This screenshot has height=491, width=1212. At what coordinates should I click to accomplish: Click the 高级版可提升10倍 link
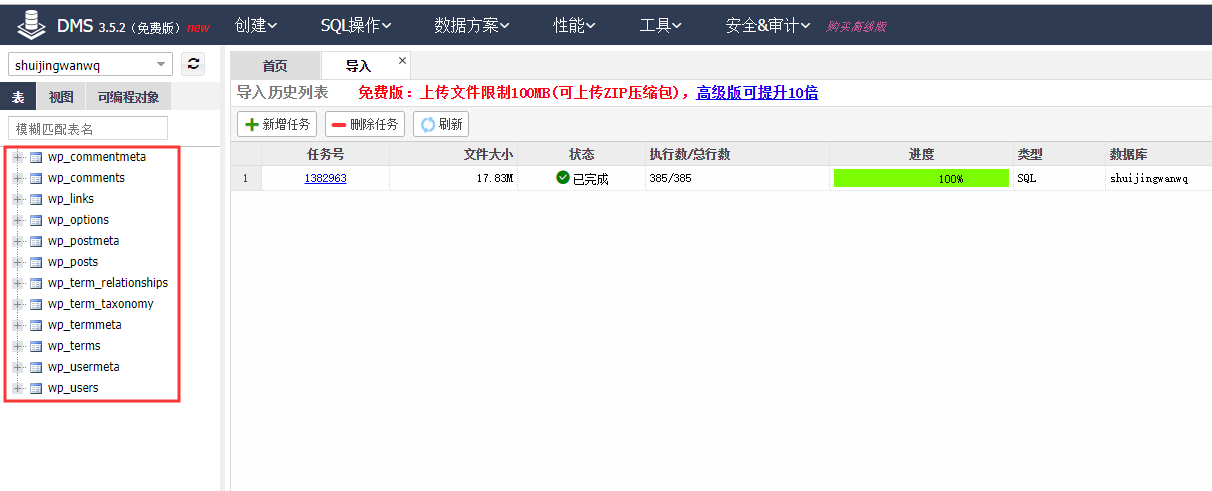tap(757, 93)
